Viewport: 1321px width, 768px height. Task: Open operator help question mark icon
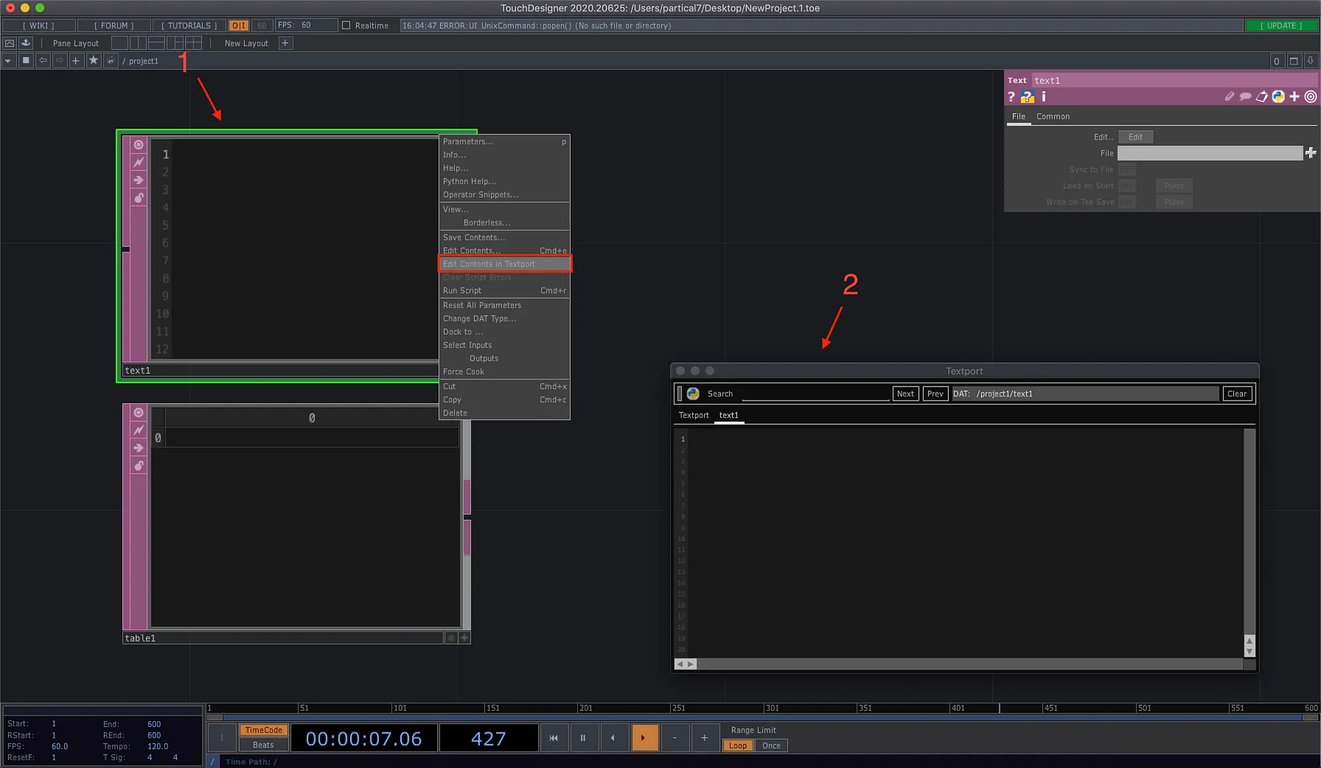[x=1011, y=97]
